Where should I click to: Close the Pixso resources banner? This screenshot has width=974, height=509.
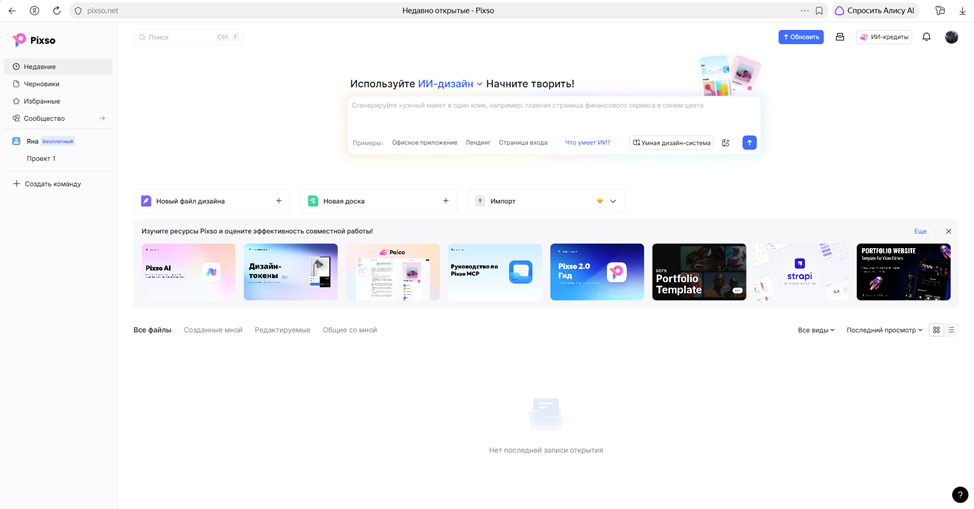(x=948, y=231)
